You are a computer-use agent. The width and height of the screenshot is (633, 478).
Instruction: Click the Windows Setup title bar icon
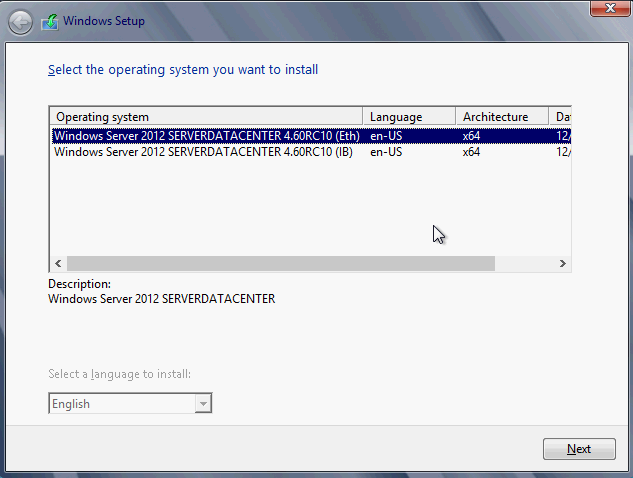pyautogui.click(x=49, y=21)
